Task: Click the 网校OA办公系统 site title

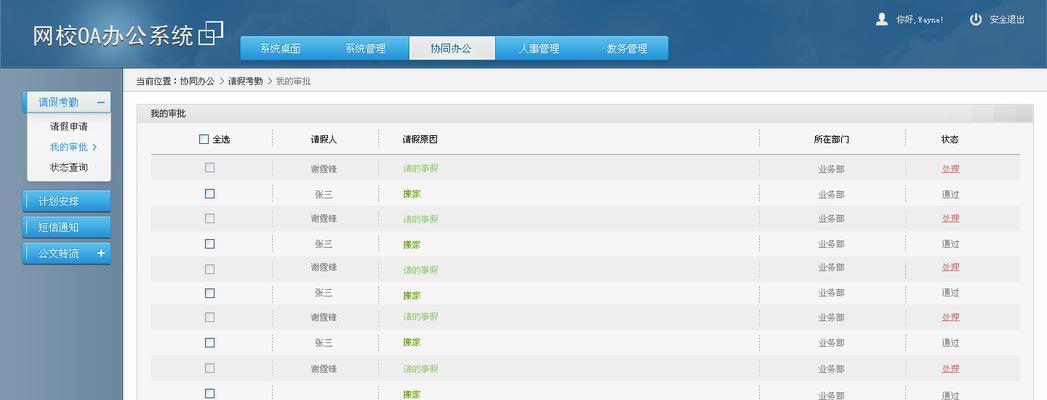Action: (114, 35)
